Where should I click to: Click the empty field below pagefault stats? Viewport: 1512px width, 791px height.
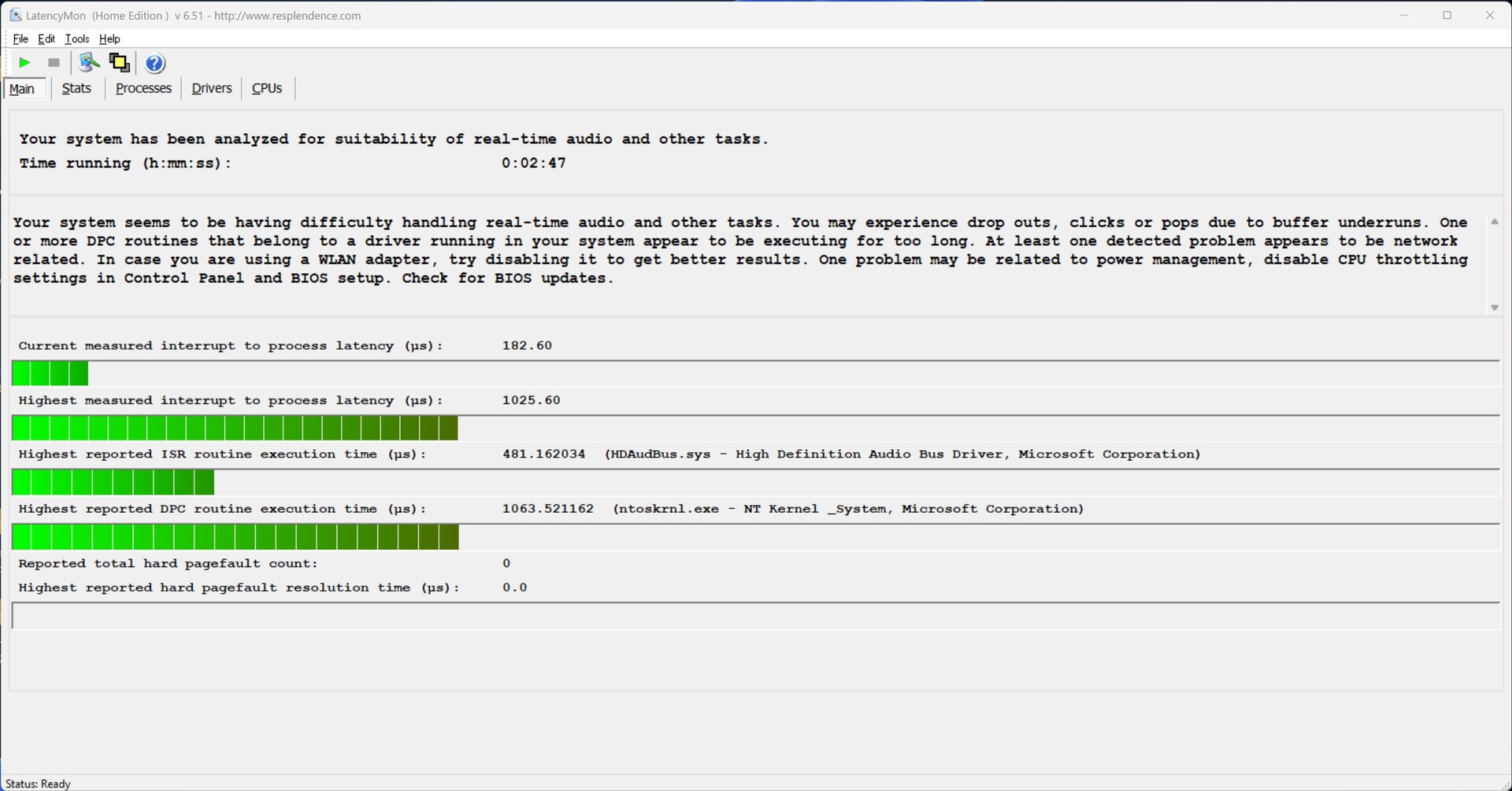(754, 616)
